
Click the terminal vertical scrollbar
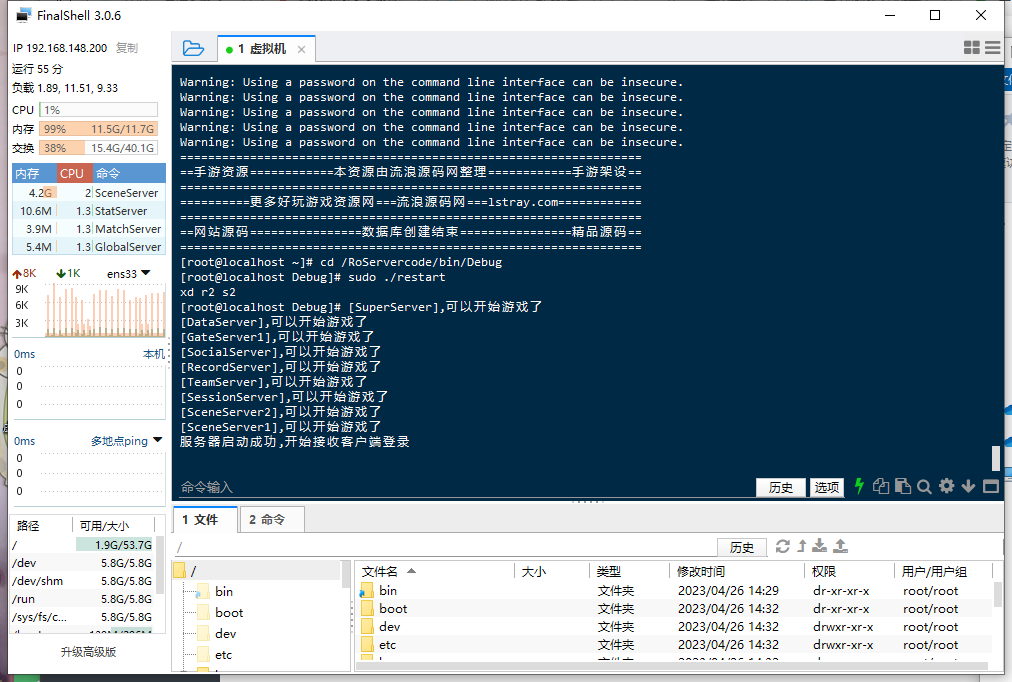click(996, 458)
